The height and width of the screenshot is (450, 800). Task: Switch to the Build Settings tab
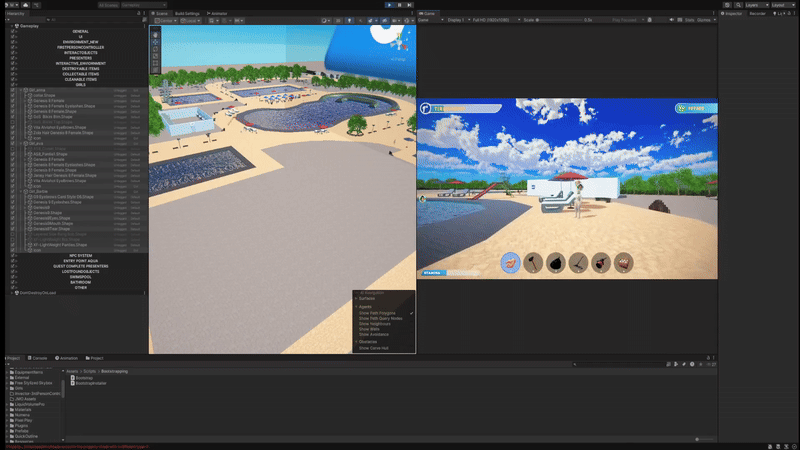(187, 13)
